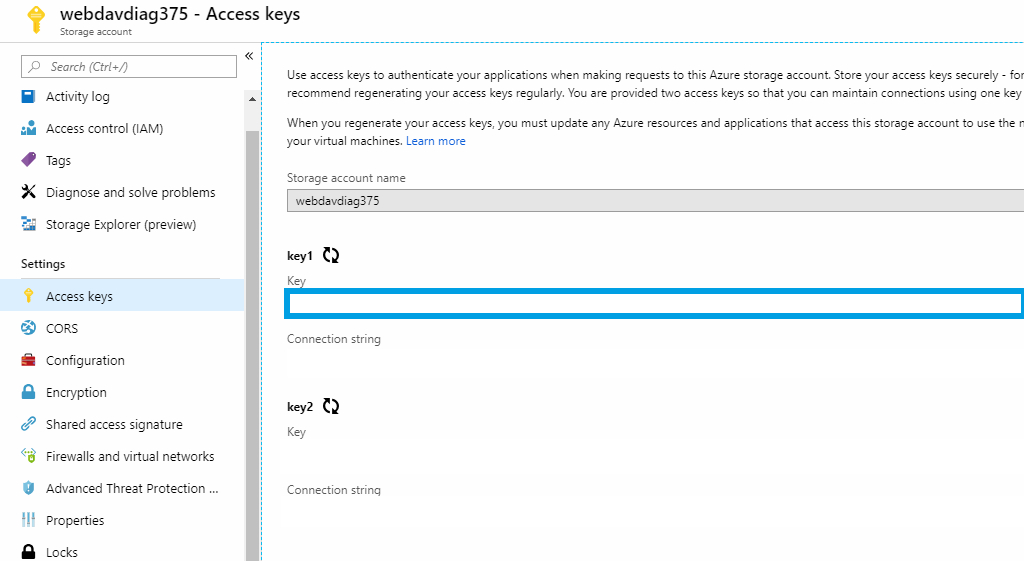This screenshot has height=561, width=1024.
Task: Click the CORS icon in Settings
Action: click(x=28, y=329)
